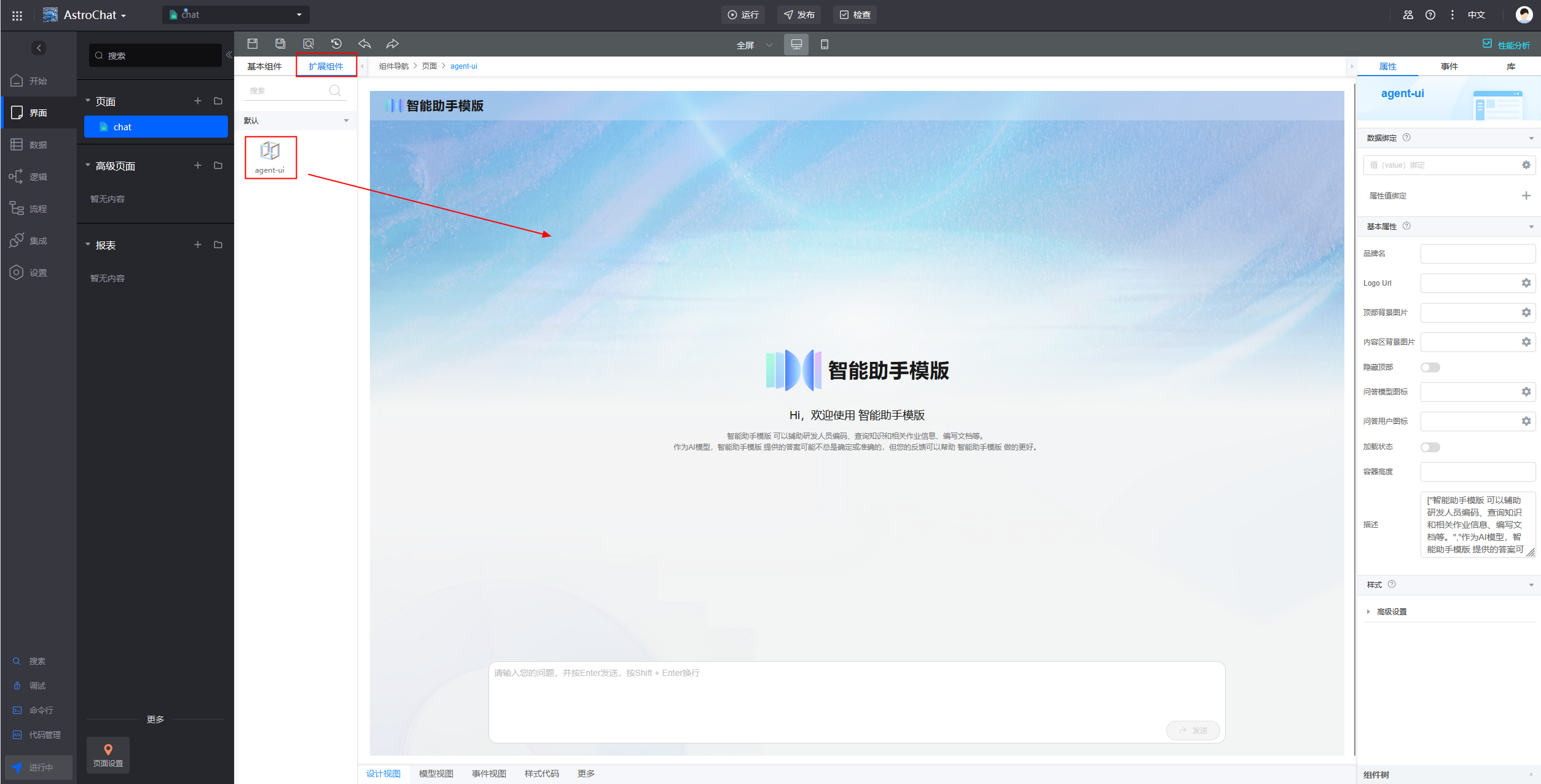Collapse the 数据绑定 section

[x=1531, y=138]
